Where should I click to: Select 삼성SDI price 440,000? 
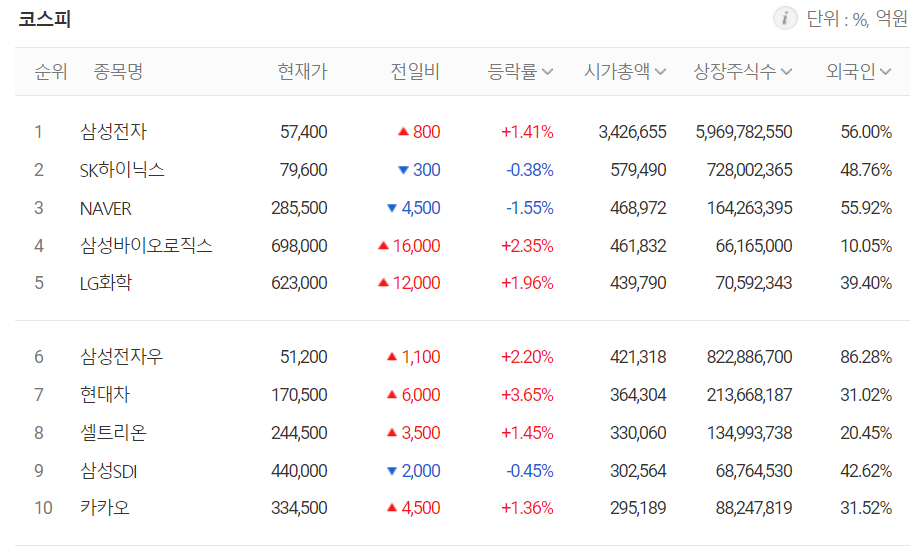299,471
